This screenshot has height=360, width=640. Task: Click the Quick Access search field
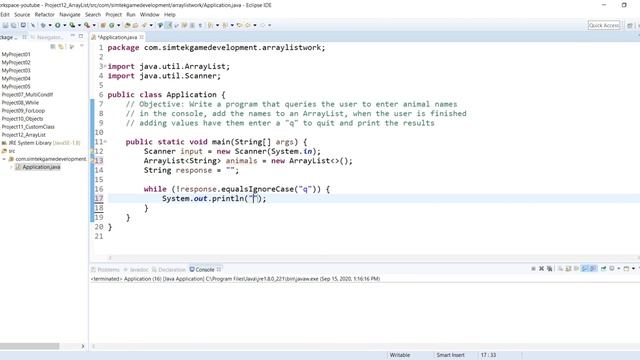[x=604, y=25]
